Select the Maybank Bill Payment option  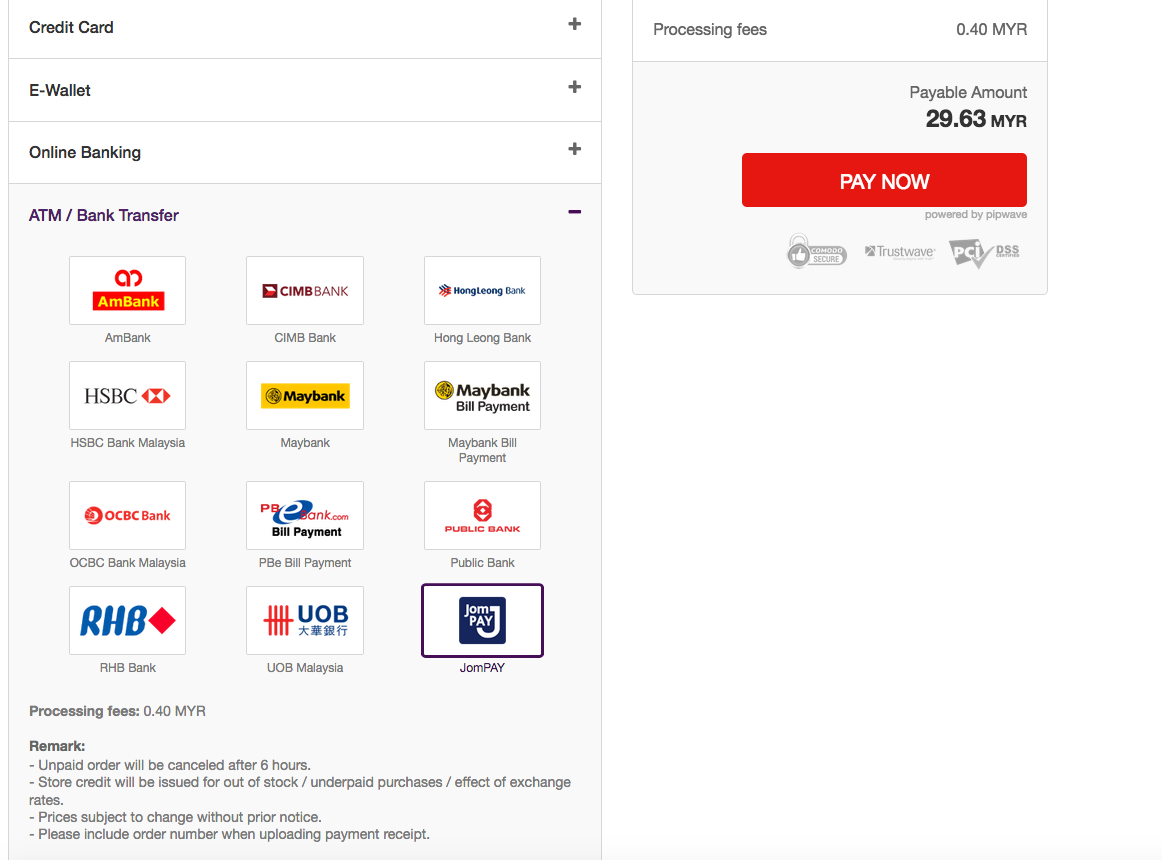[482, 395]
